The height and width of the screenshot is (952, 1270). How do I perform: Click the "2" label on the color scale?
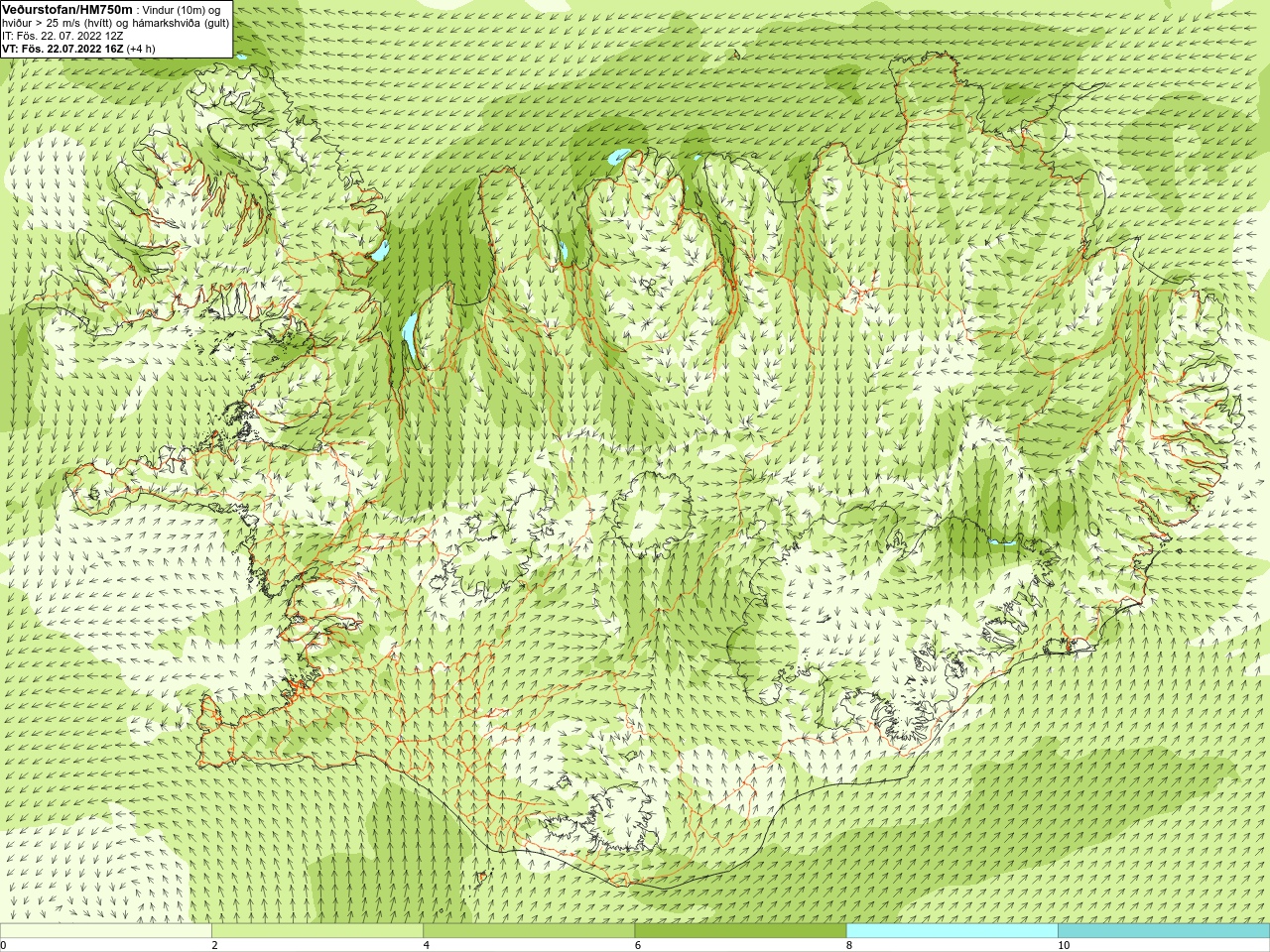[214, 945]
